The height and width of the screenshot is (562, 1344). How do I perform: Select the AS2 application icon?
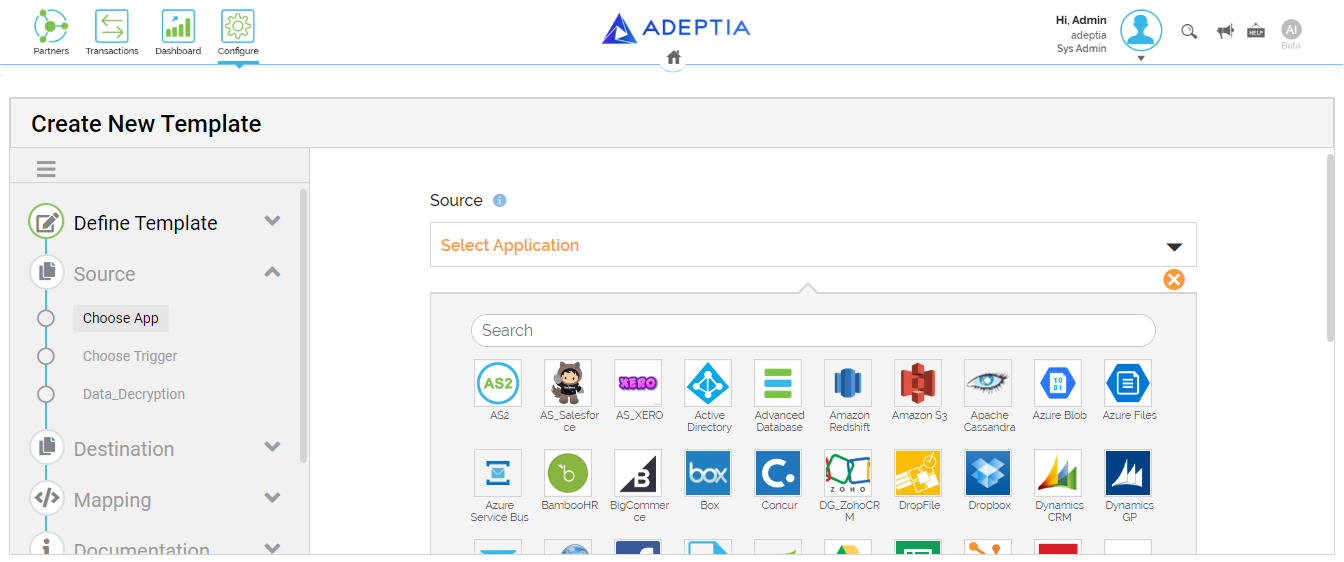coord(498,383)
